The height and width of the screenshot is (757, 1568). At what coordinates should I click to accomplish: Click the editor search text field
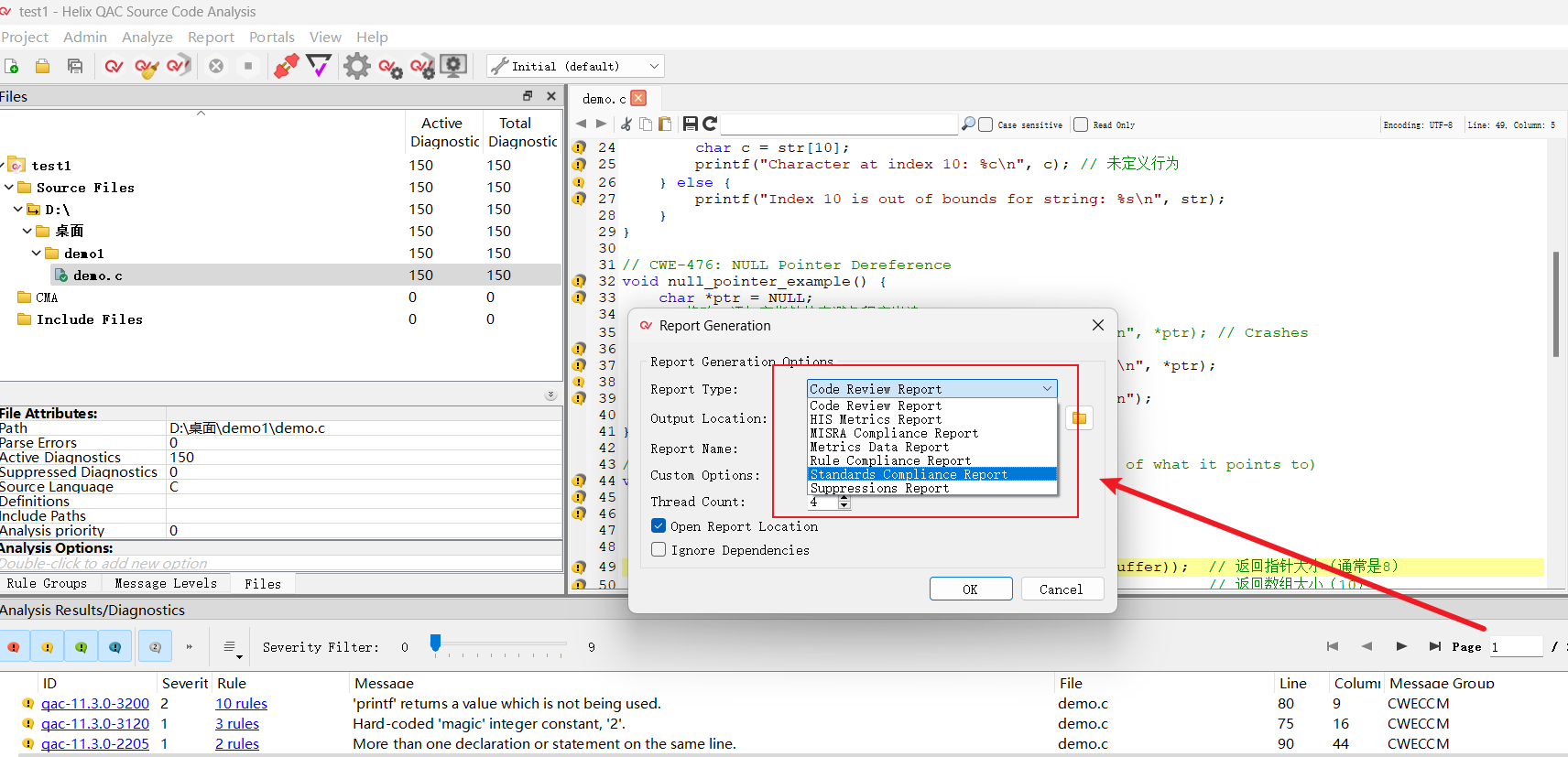tap(840, 124)
